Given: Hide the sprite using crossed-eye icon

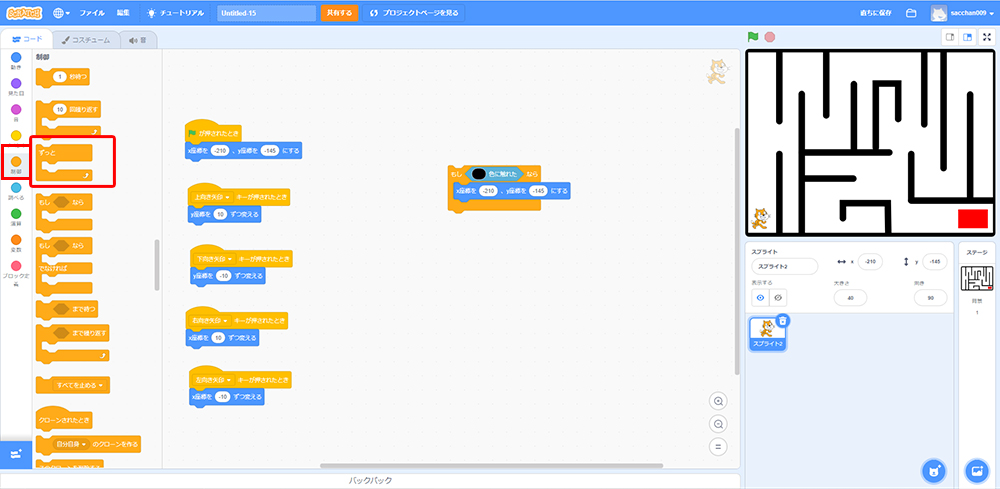Looking at the screenshot, I should 778,297.
